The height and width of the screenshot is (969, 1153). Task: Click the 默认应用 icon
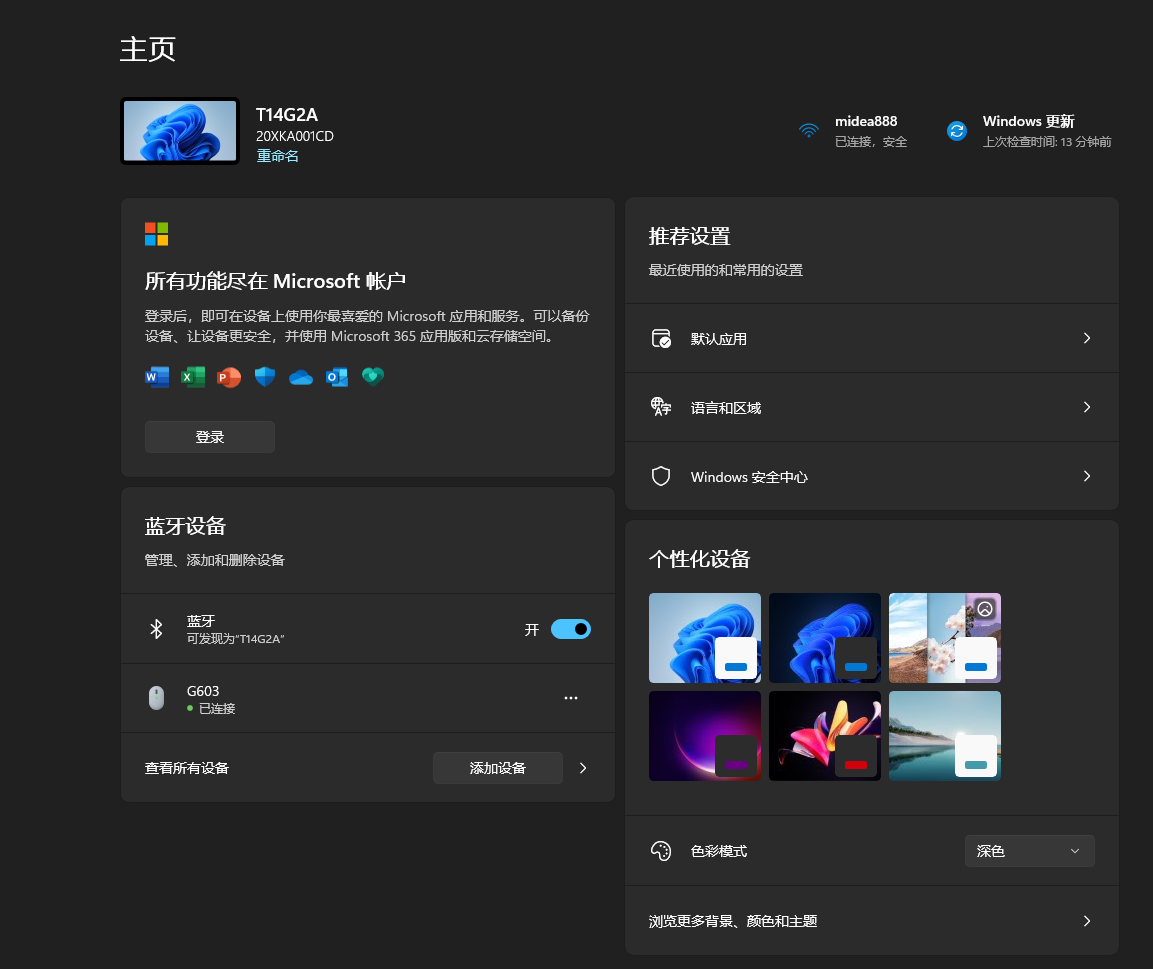[661, 338]
